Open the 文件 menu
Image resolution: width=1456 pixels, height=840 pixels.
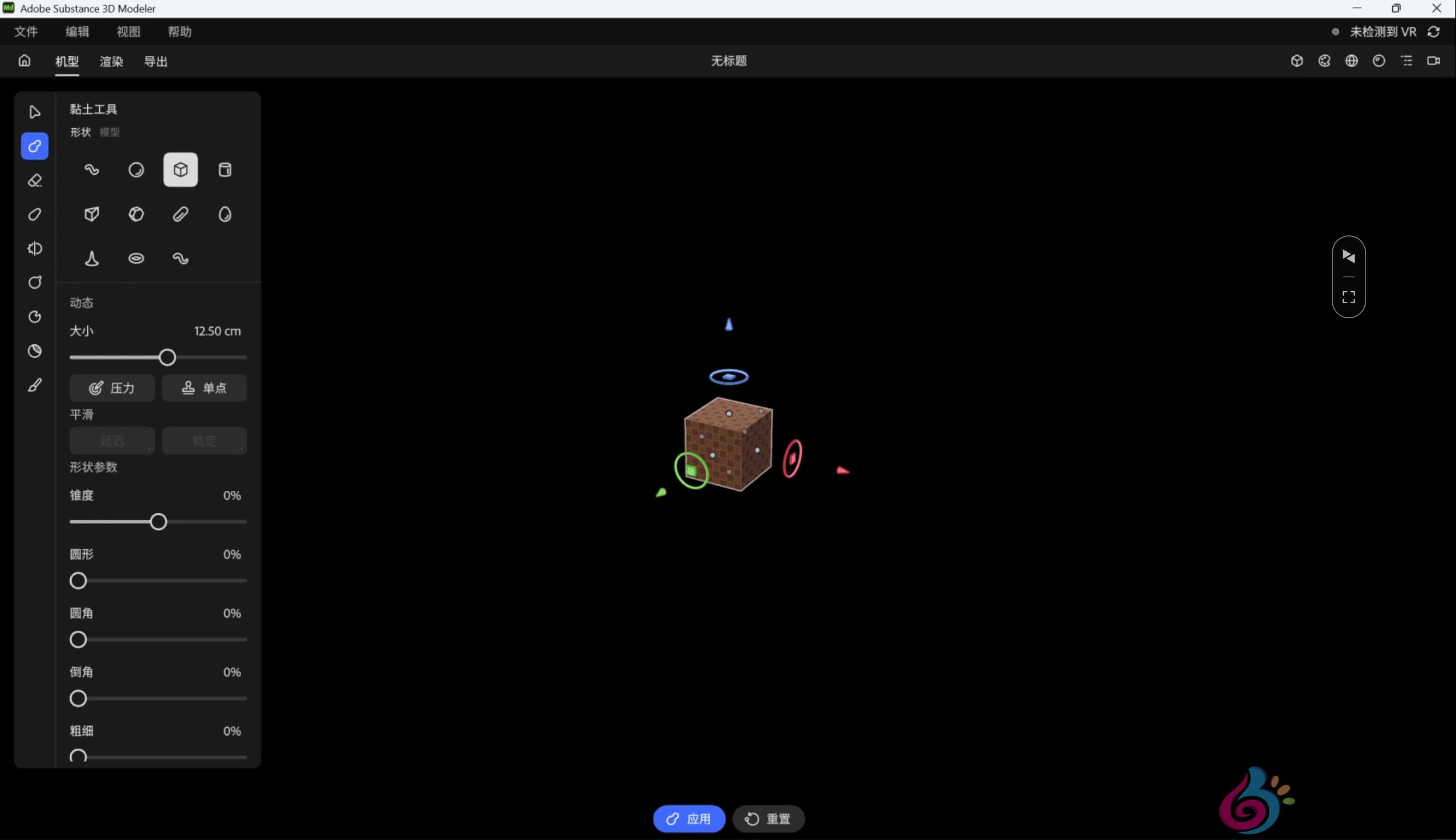click(x=25, y=32)
